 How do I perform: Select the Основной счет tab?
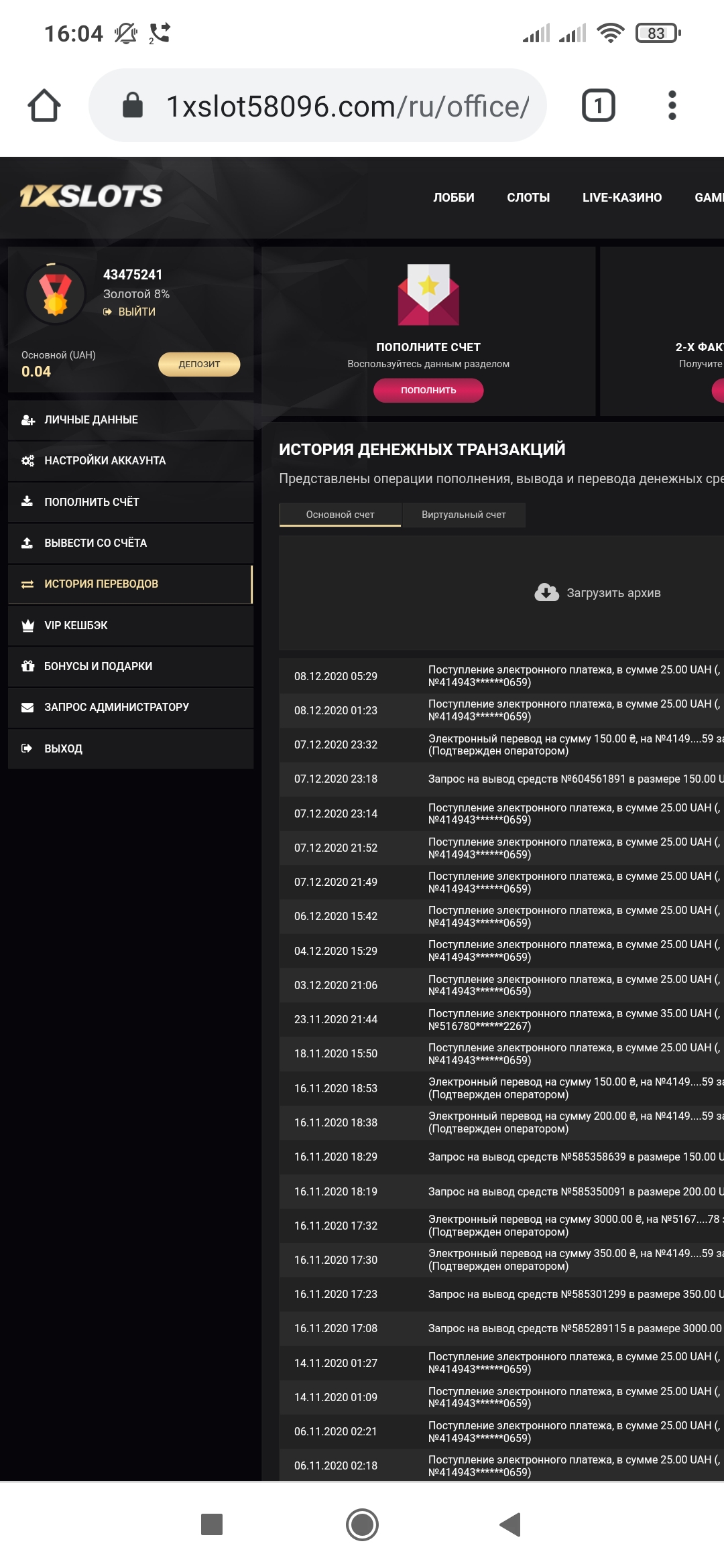pyautogui.click(x=340, y=515)
